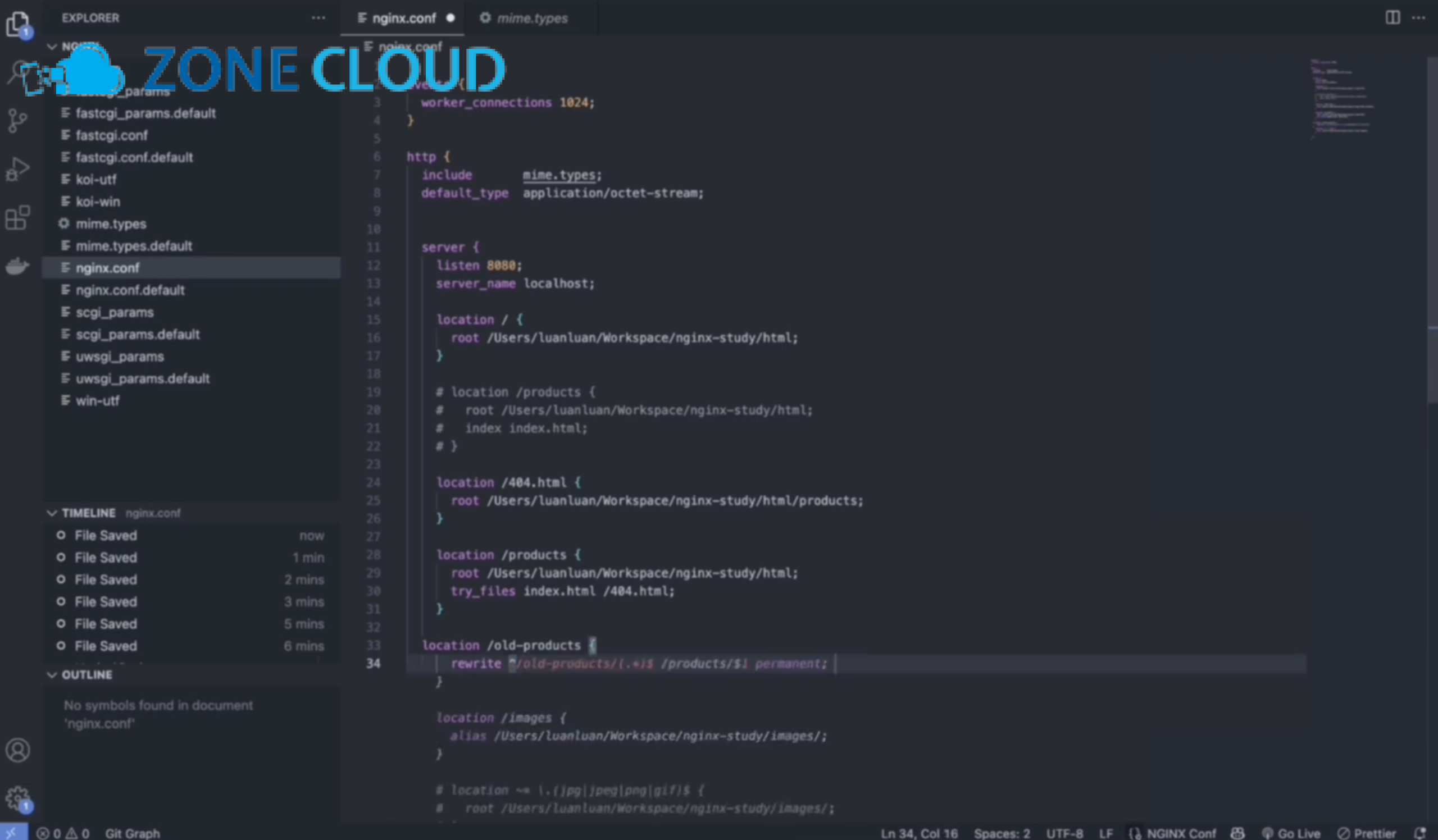Click line number 34 in gutter

(x=373, y=663)
